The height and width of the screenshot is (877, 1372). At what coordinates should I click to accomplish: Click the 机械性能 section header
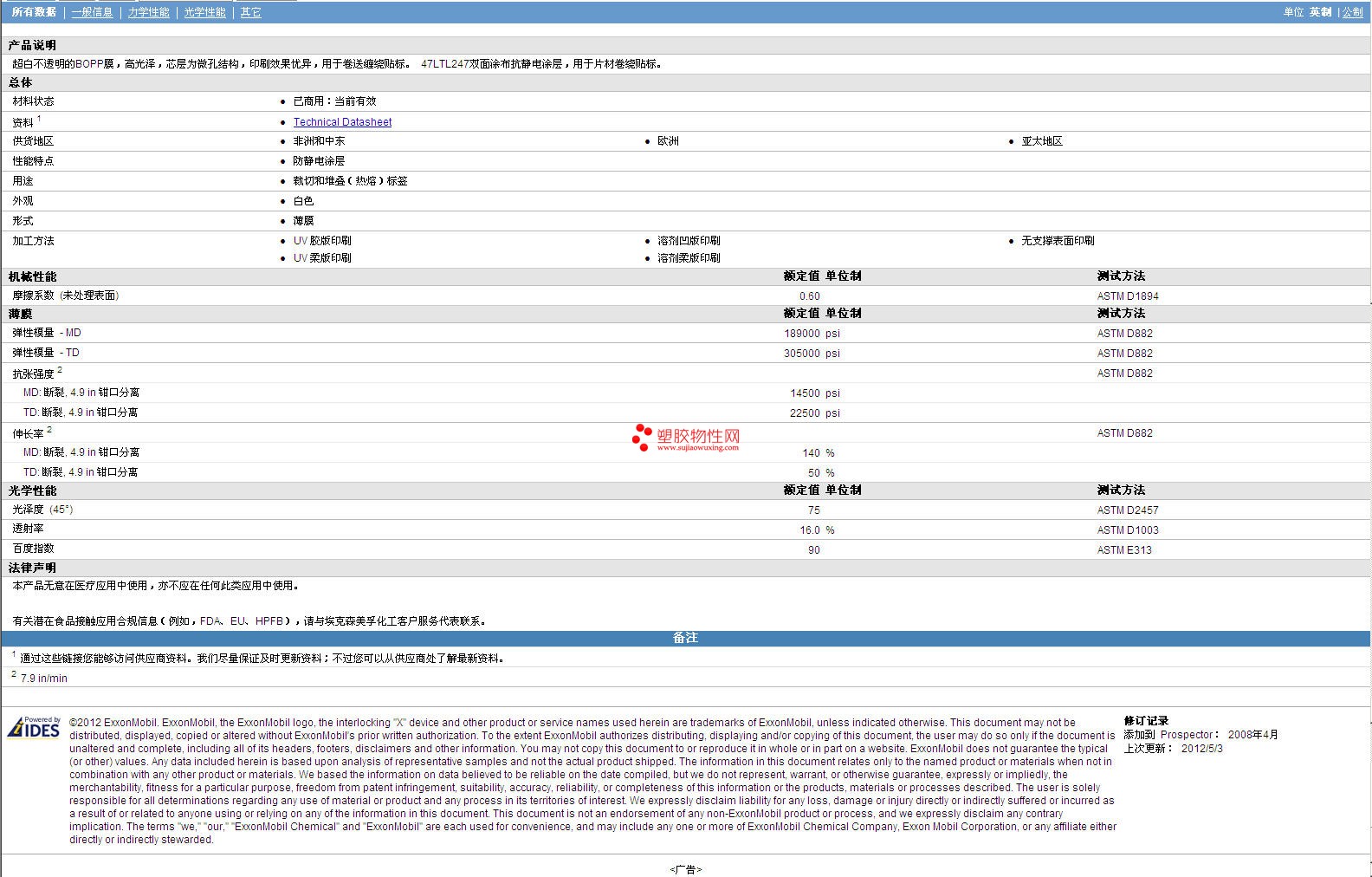pos(33,276)
